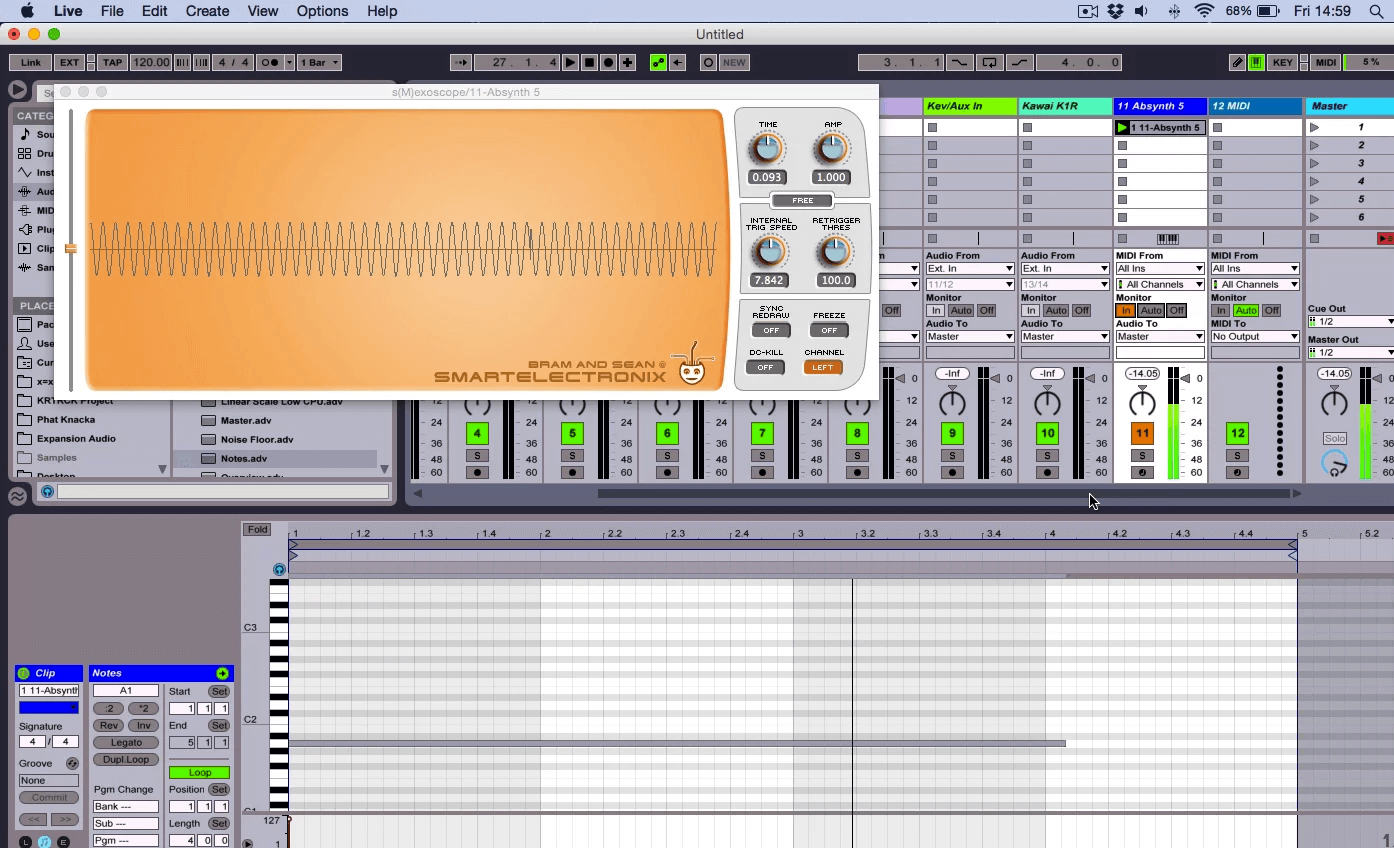Open the Options menu
The image size is (1394, 848).
pyautogui.click(x=322, y=11)
